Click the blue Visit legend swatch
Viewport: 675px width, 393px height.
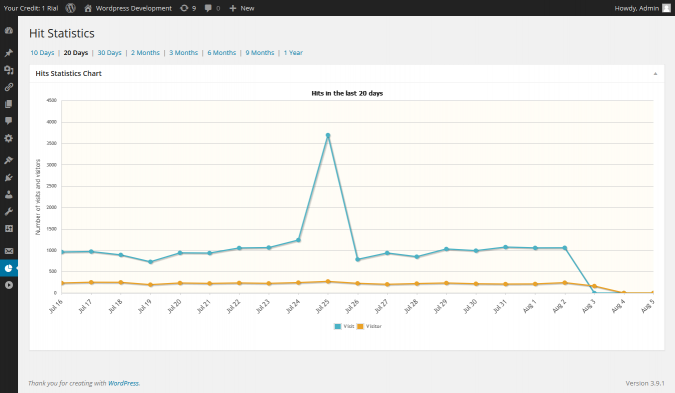click(338, 326)
